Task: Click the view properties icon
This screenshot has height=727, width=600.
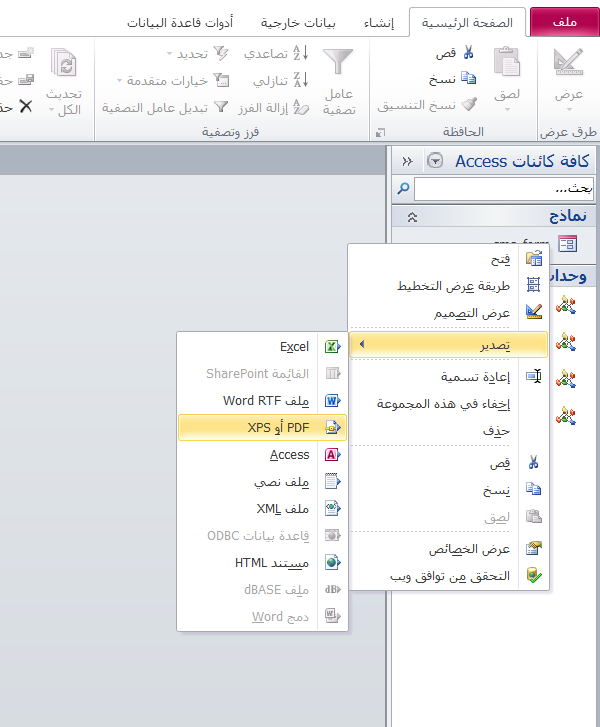Action: [x=534, y=548]
